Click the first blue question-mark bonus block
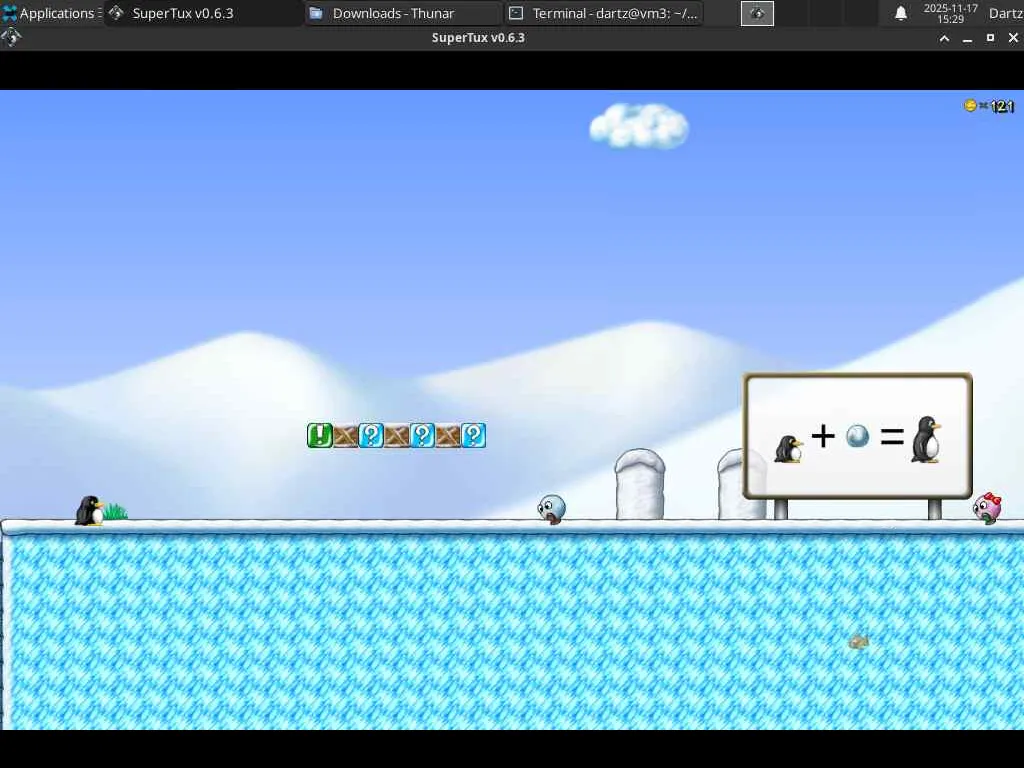This screenshot has height=768, width=1024. [x=371, y=435]
